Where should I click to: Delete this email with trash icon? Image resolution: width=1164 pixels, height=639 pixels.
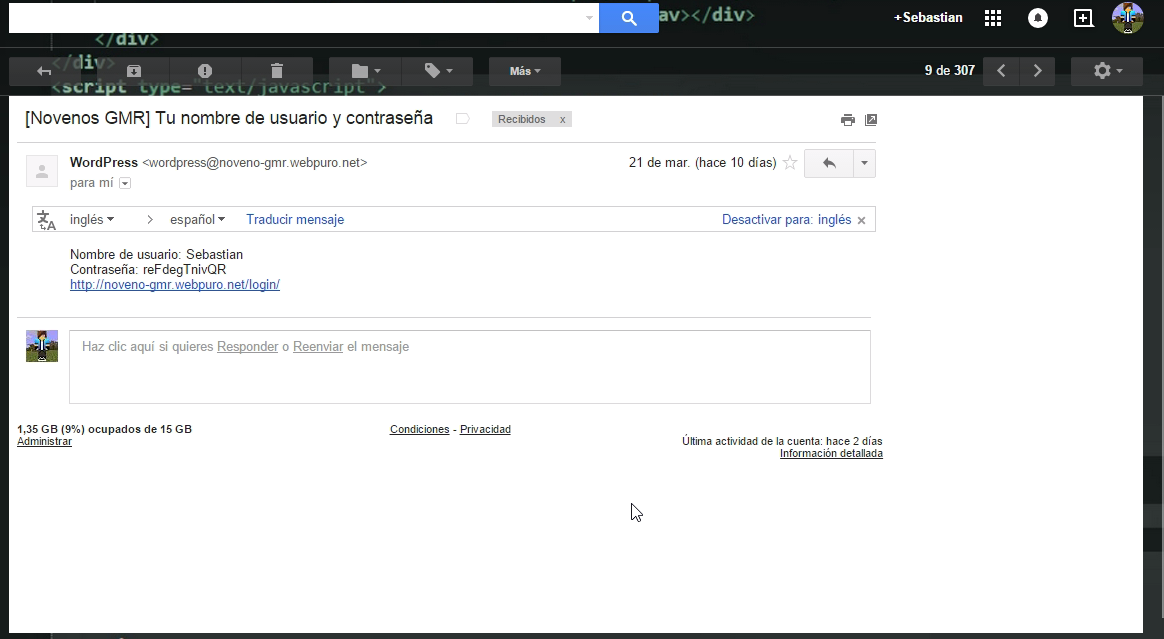pos(277,71)
